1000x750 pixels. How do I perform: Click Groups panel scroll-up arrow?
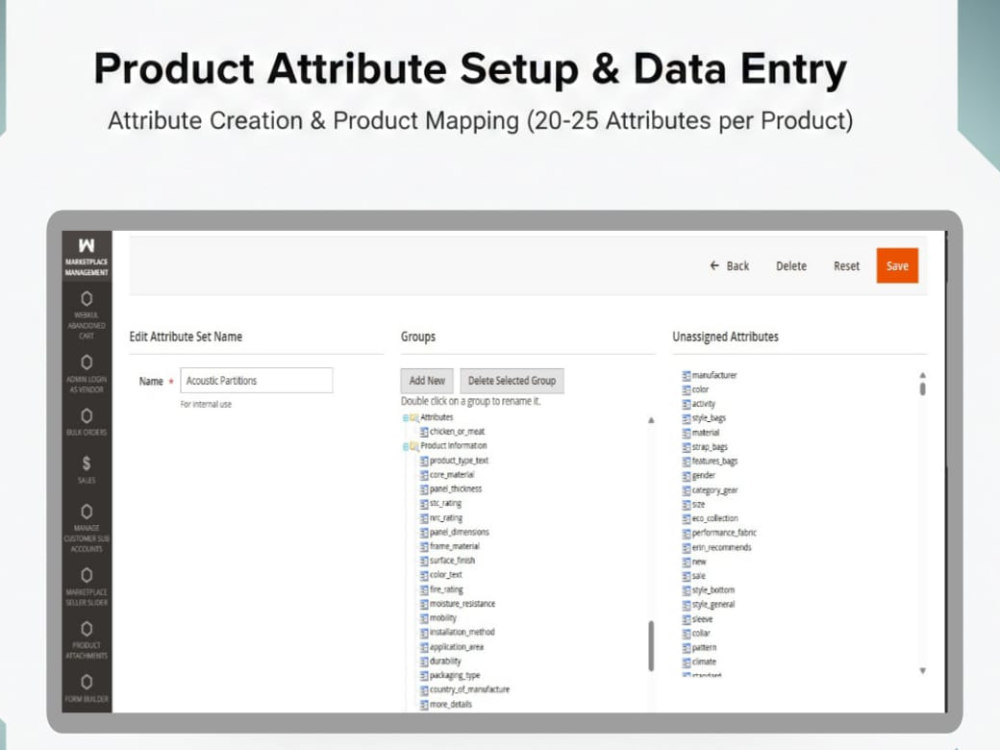pyautogui.click(x=651, y=420)
